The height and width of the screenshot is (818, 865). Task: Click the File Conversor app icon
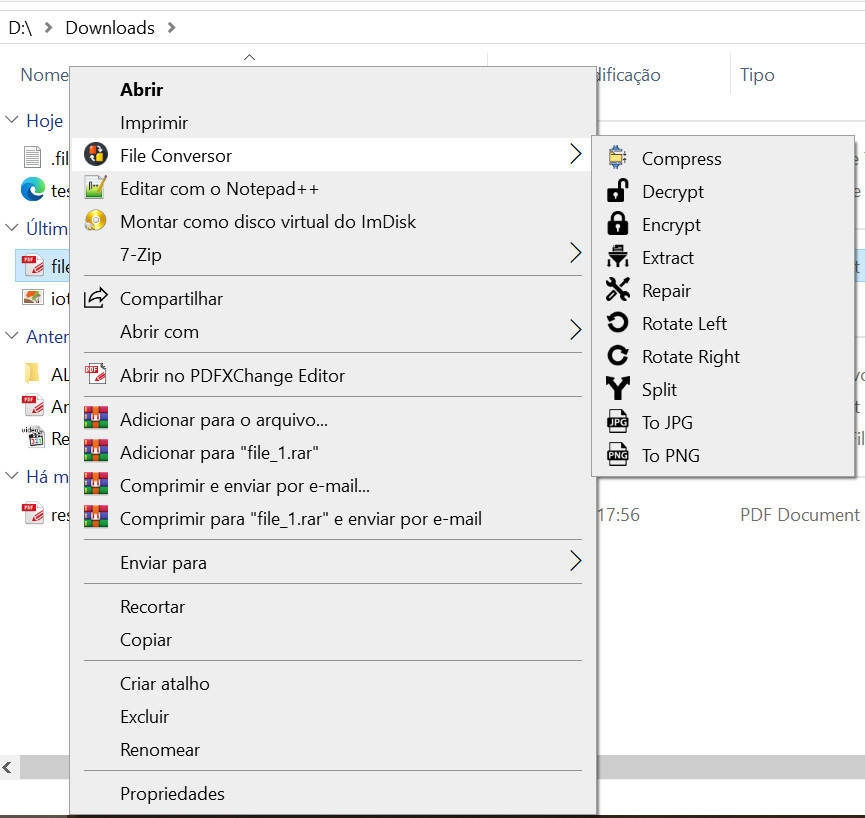pos(95,154)
